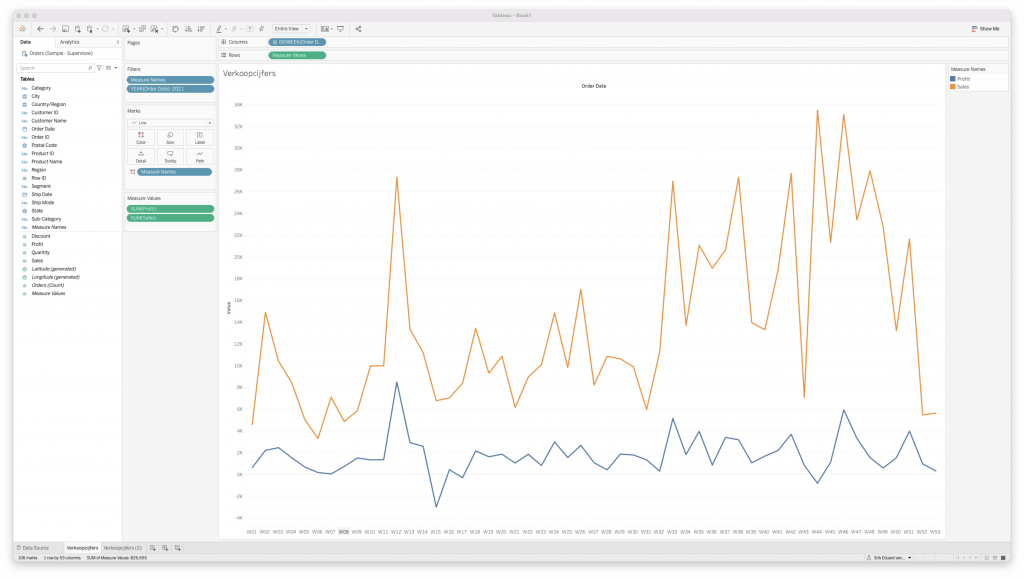The width and height of the screenshot is (1024, 578).
Task: Click the Save workbook icon
Action: pyautogui.click(x=65, y=29)
